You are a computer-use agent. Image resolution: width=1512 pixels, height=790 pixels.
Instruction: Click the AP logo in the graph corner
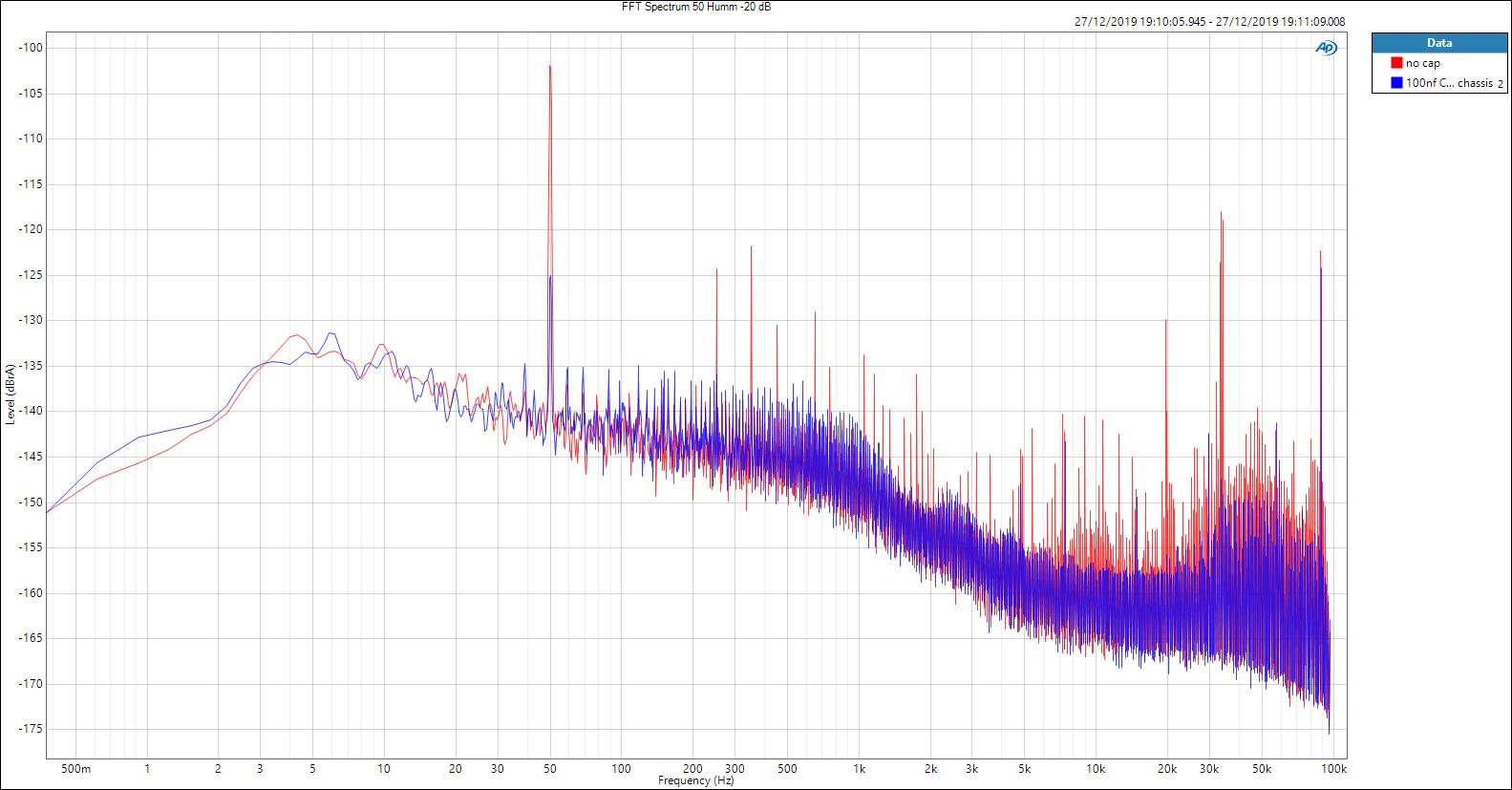click(1327, 49)
